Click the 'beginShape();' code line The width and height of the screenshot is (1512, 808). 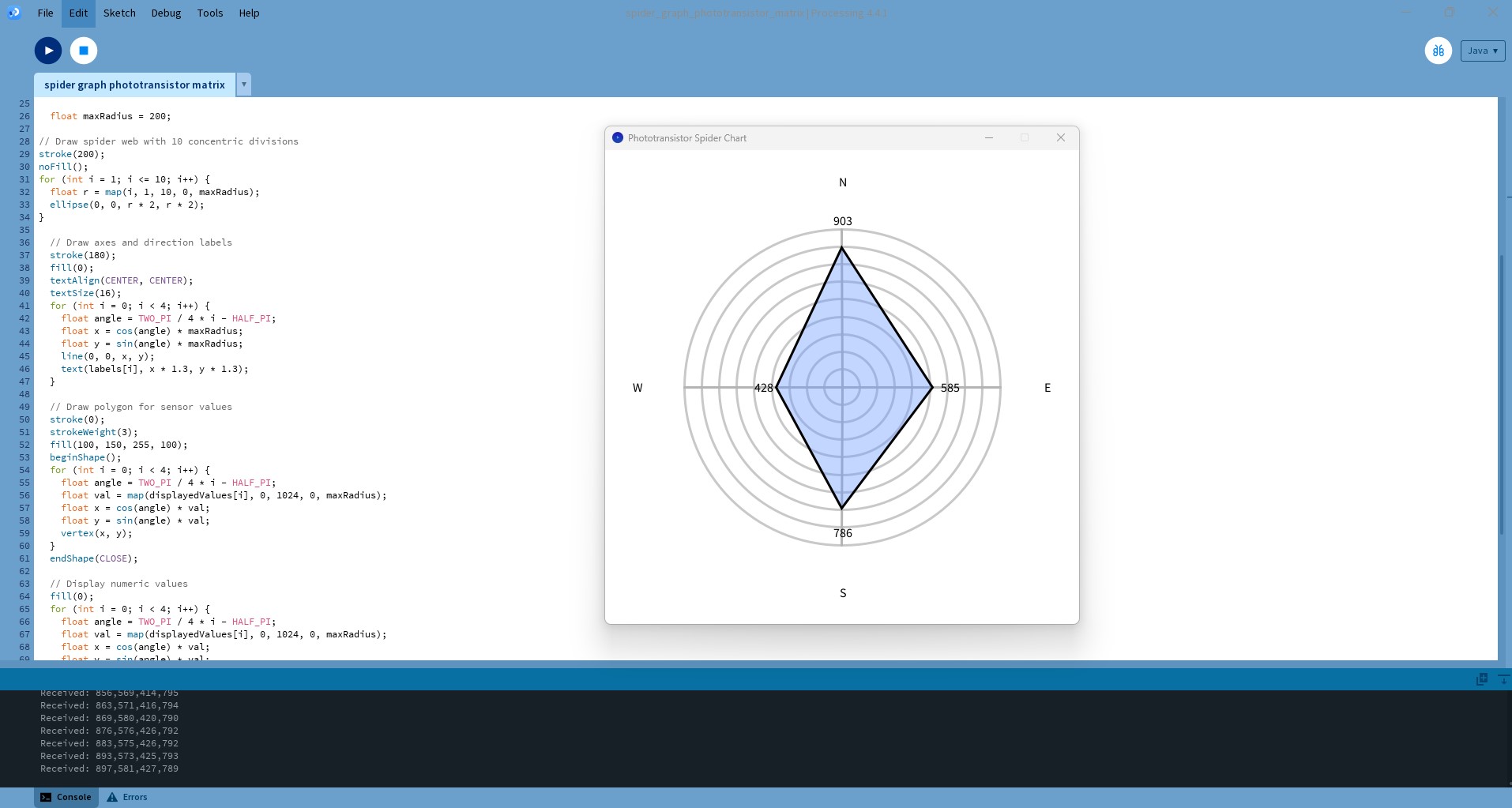85,457
